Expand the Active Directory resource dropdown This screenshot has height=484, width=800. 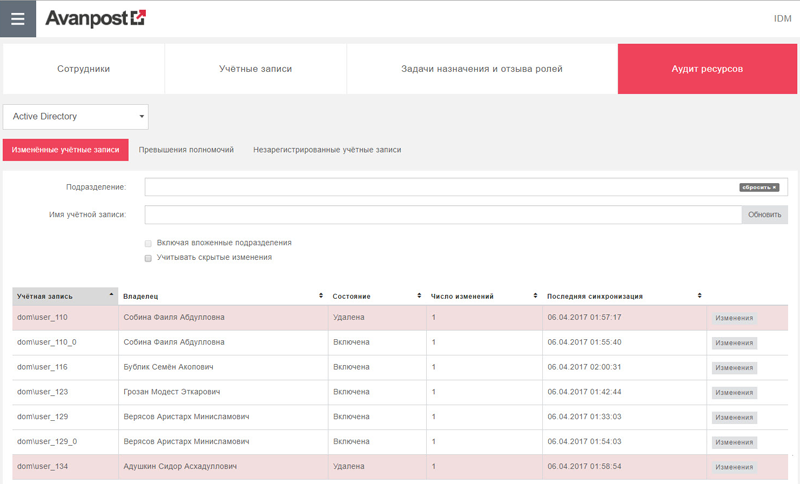point(76,117)
